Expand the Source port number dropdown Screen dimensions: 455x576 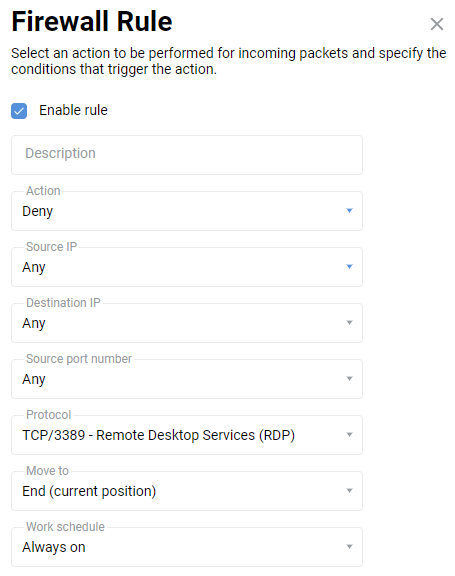[x=187, y=379]
